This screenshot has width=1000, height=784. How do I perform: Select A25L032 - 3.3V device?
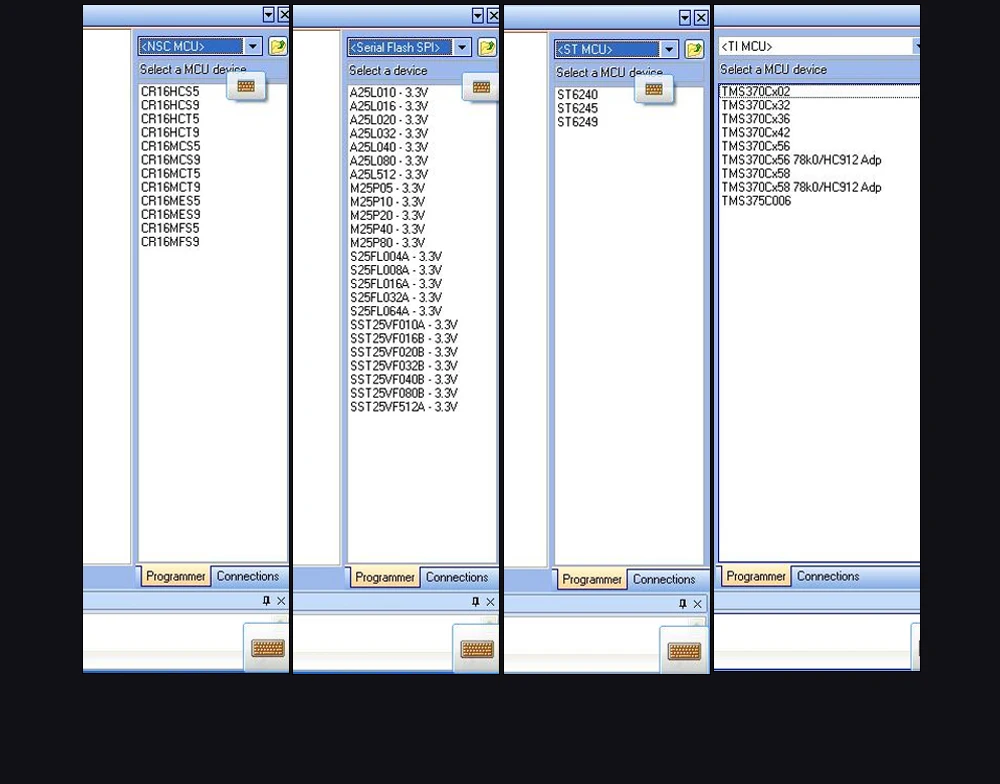tap(389, 133)
